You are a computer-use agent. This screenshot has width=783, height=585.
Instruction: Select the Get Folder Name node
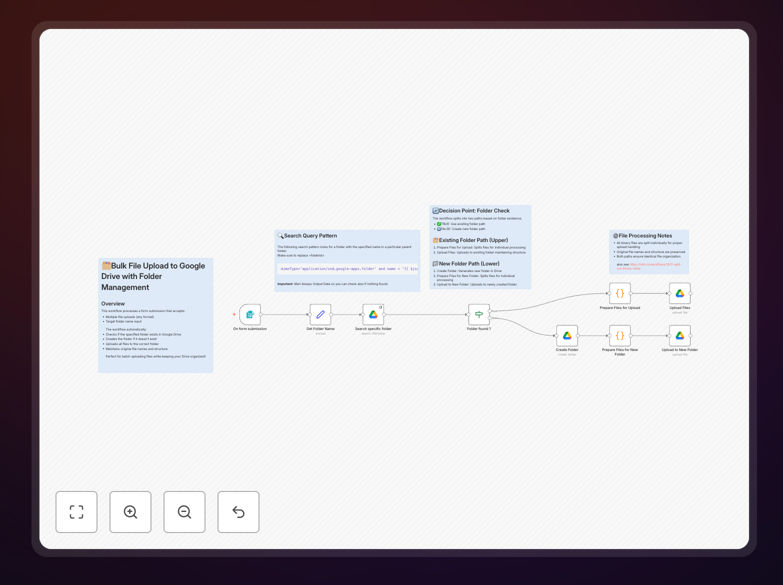(320, 314)
